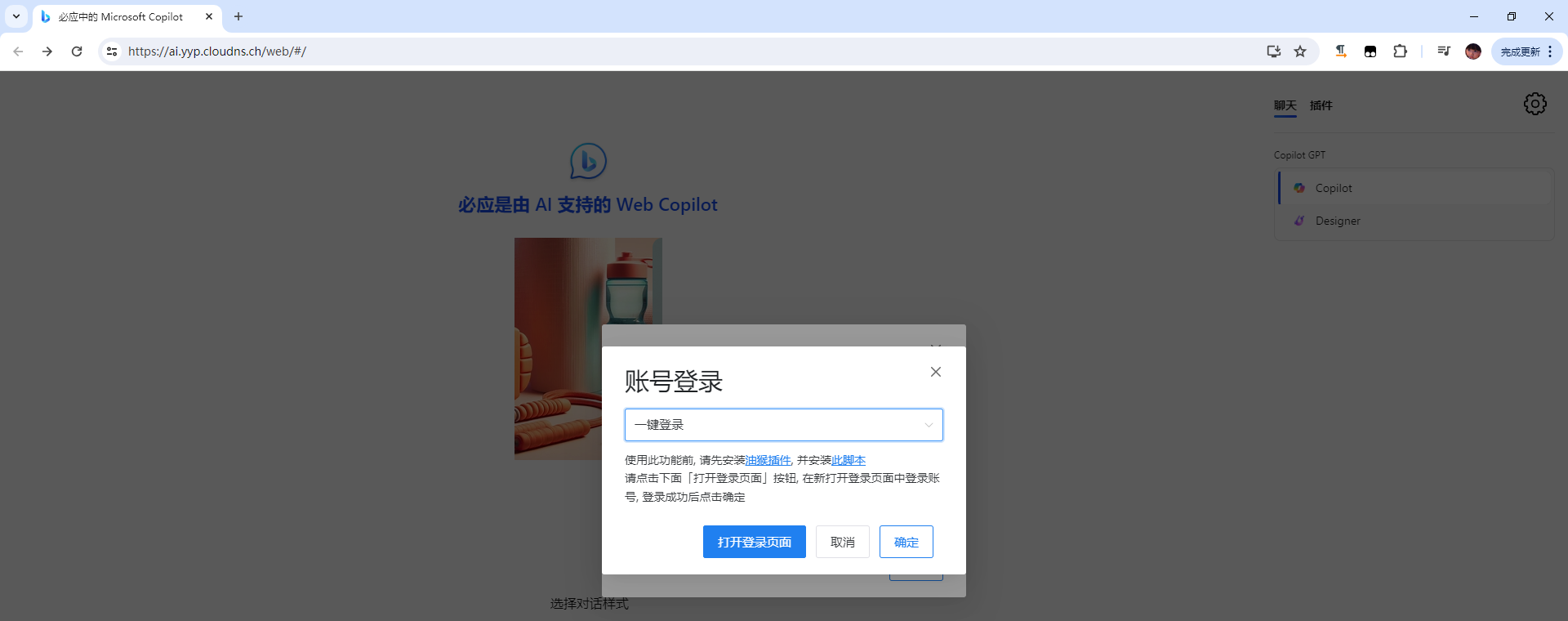Click the fitness bottle image thumbnail
The width and height of the screenshot is (1568, 621).
588,349
